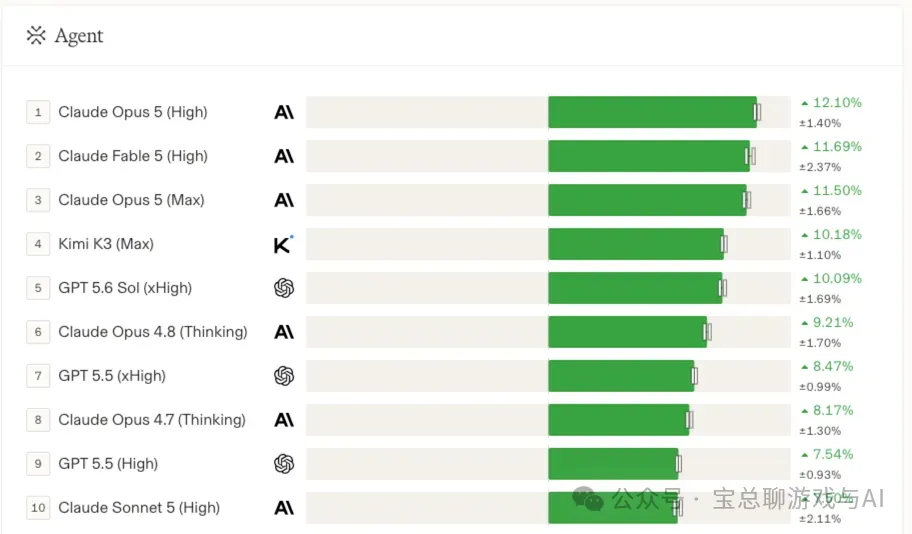Screen dimensions: 912x534
Task: Click the rank 10 number badge
Action: tap(38, 507)
